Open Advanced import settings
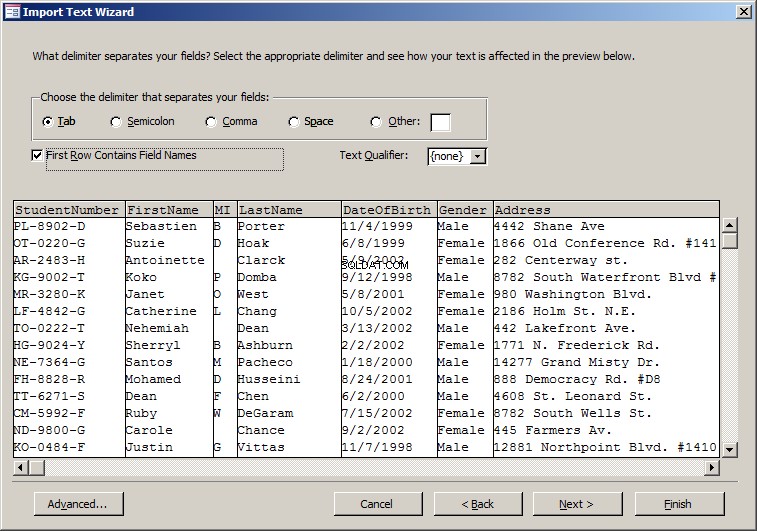Screen dimensions: 757x531 click(79, 504)
